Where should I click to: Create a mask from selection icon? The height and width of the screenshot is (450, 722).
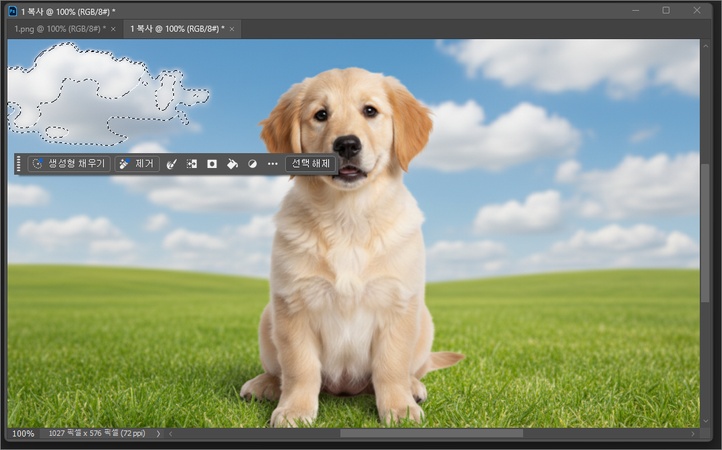pos(212,163)
